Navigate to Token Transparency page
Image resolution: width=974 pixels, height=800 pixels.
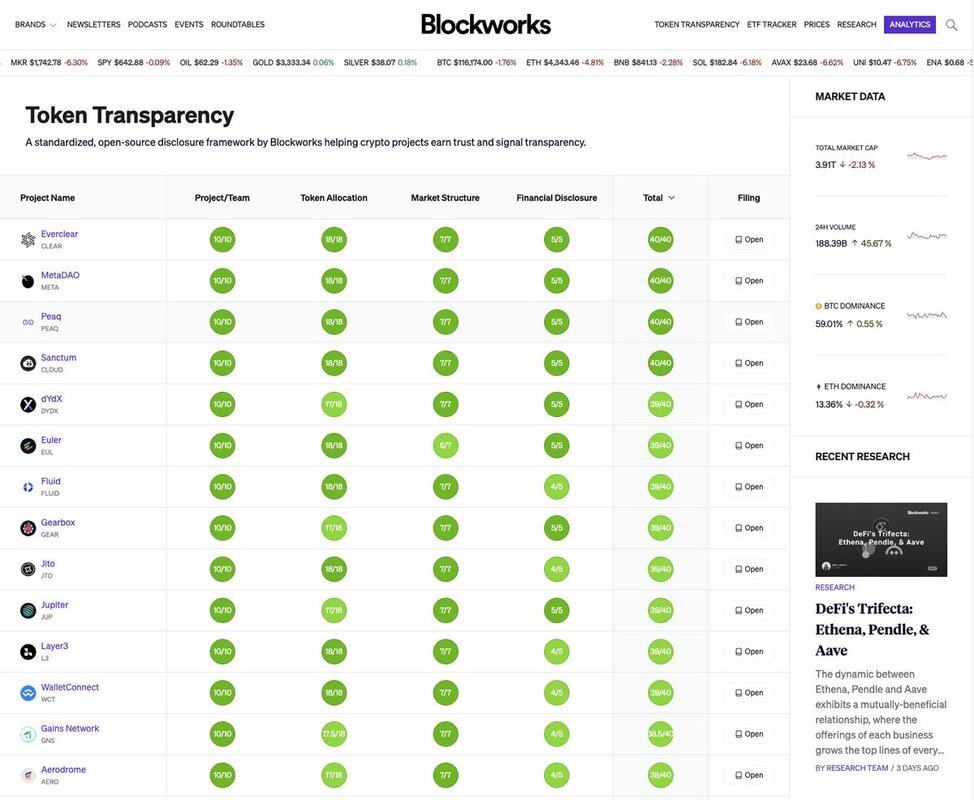[696, 25]
